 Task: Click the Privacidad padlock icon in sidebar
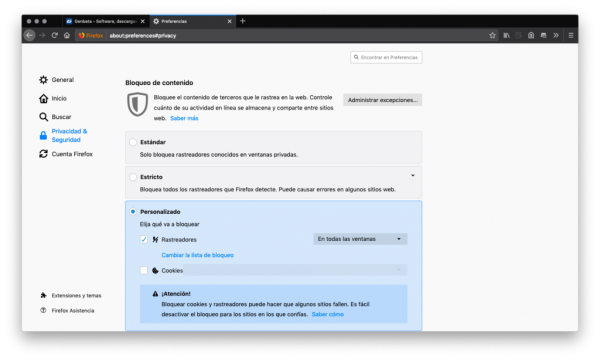pos(43,135)
